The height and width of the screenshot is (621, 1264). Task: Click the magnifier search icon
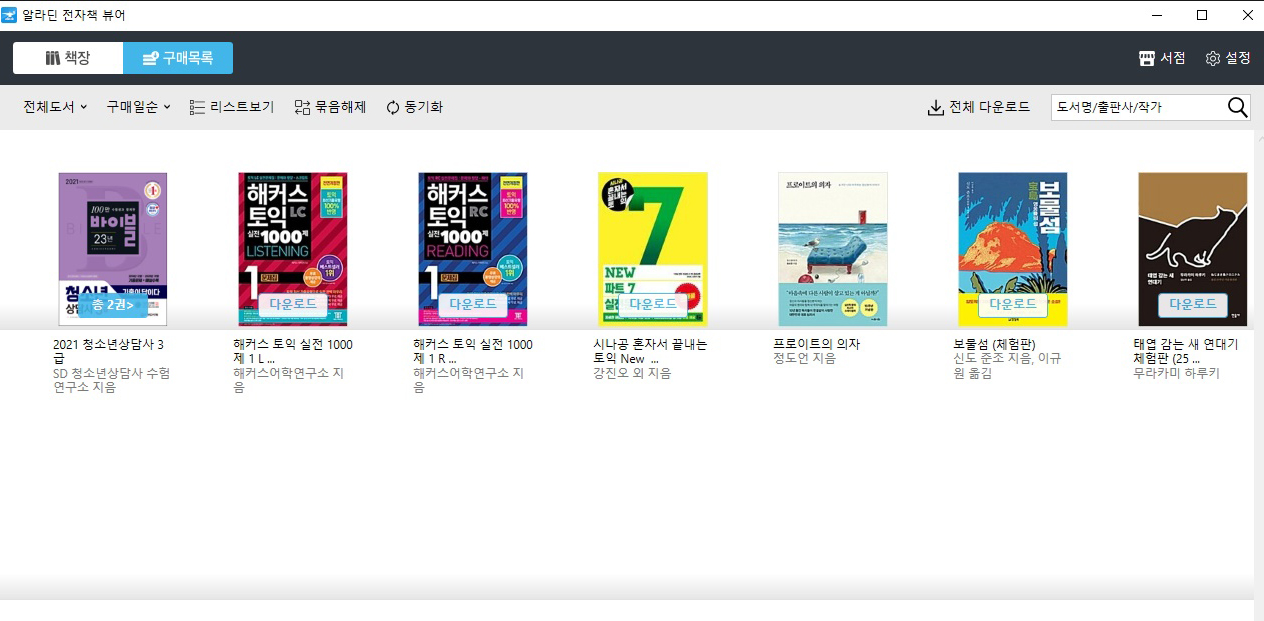(x=1238, y=107)
